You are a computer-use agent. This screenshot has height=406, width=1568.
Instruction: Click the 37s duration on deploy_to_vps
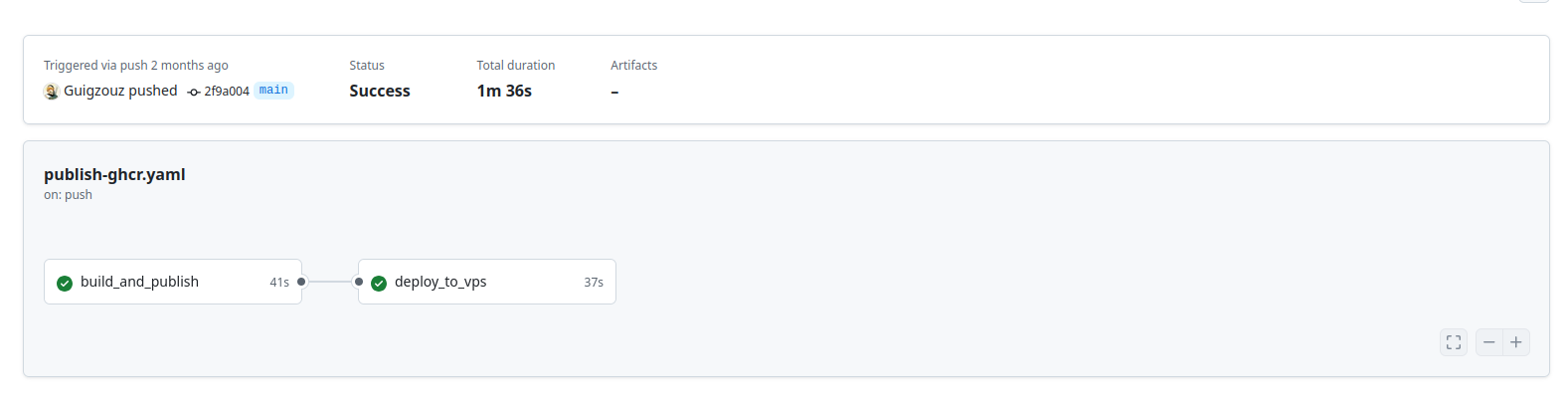coord(594,283)
